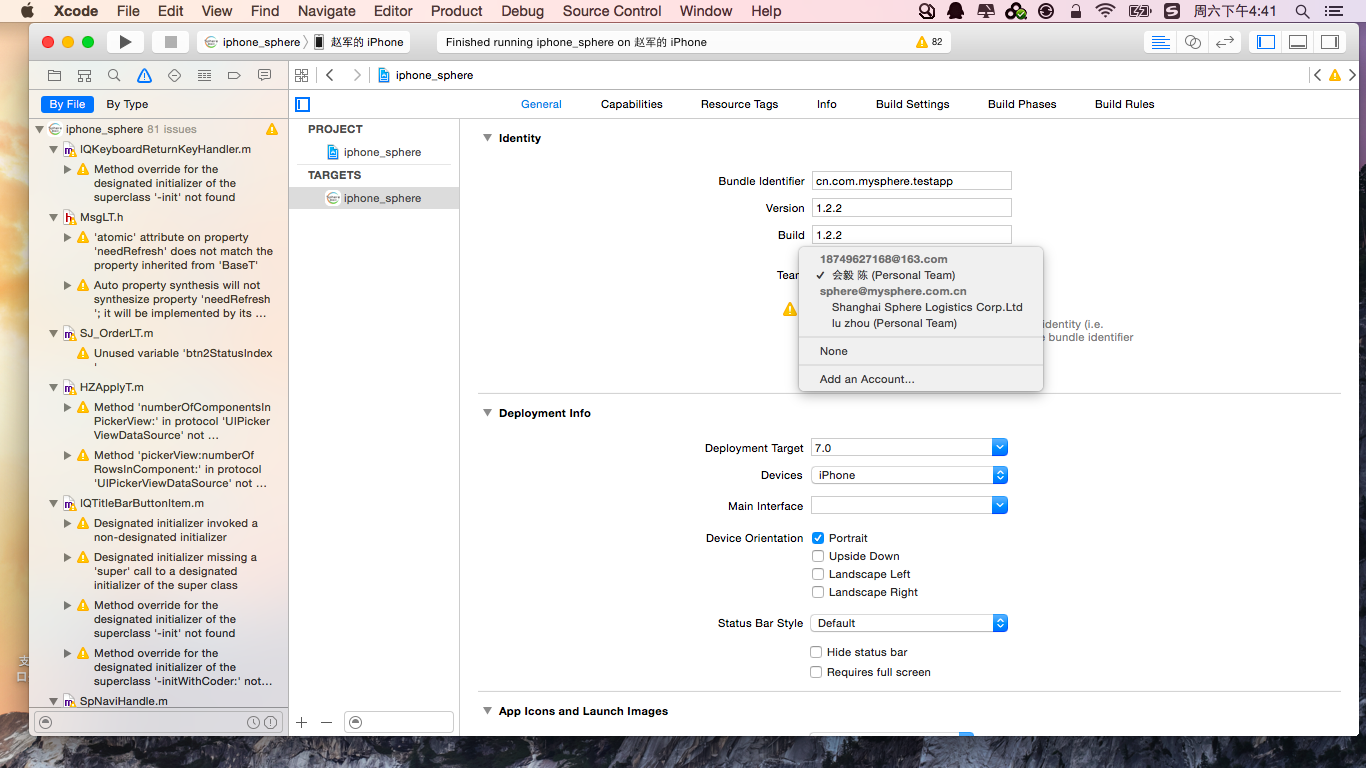1366x768 pixels.
Task: Open the symbol navigator
Action: 85,75
